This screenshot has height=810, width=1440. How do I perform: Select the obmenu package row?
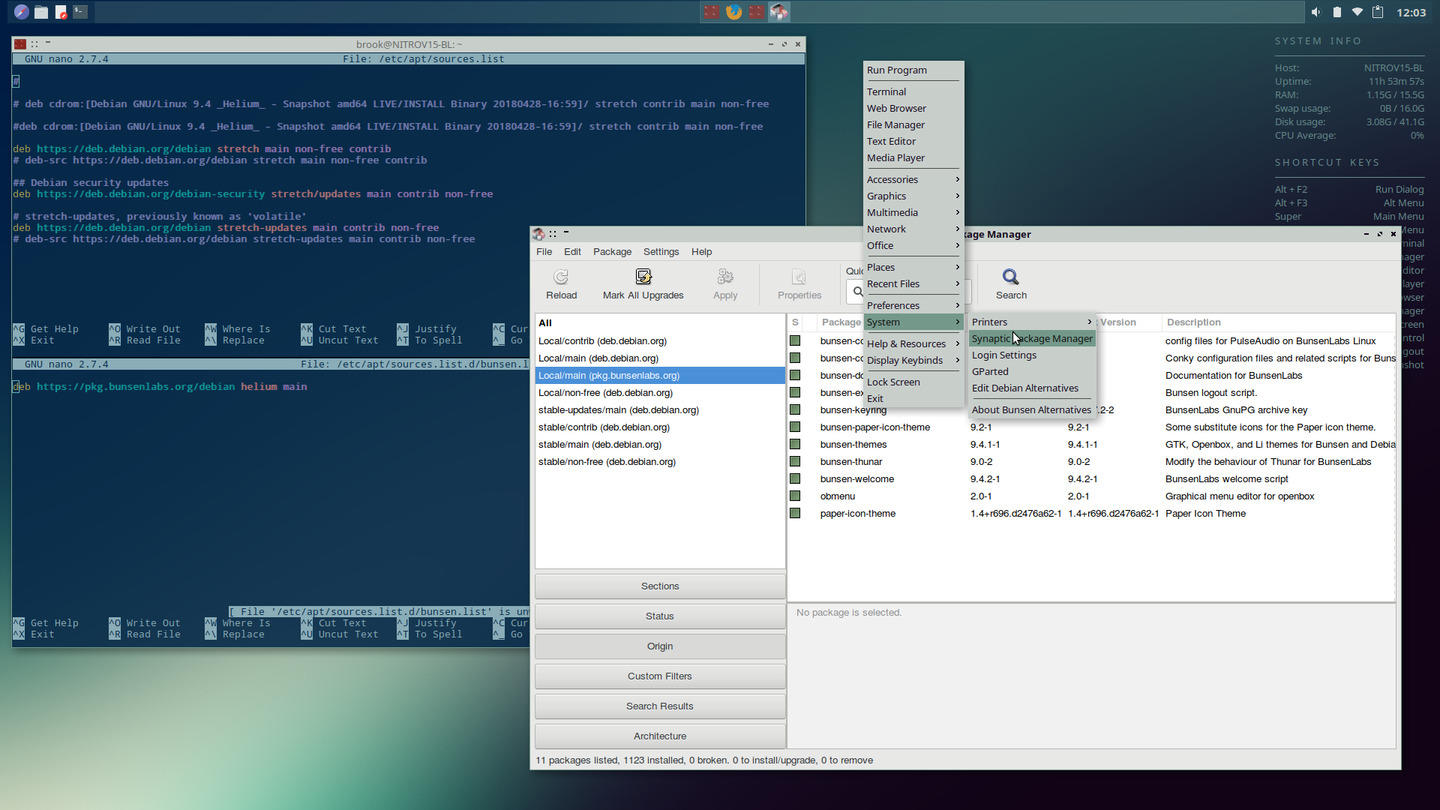(1091, 496)
